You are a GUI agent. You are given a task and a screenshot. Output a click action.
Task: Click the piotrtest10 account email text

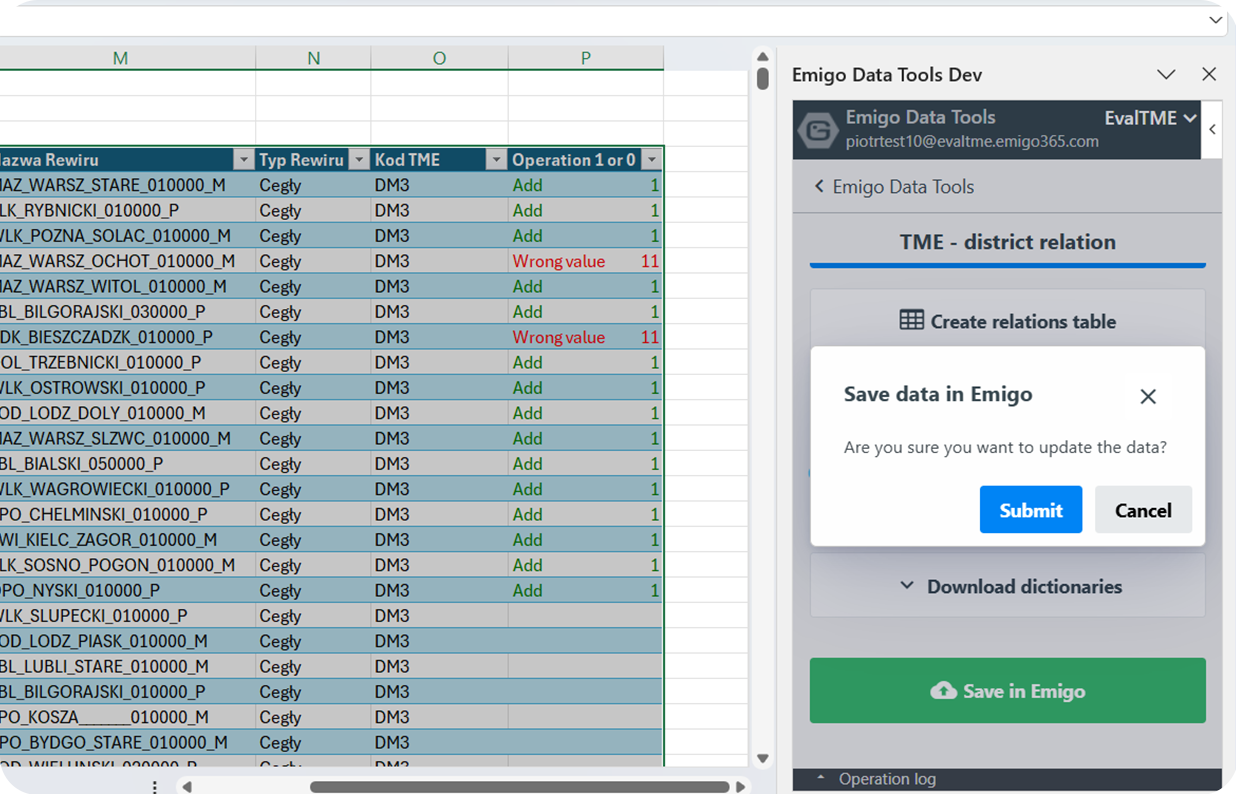point(972,142)
